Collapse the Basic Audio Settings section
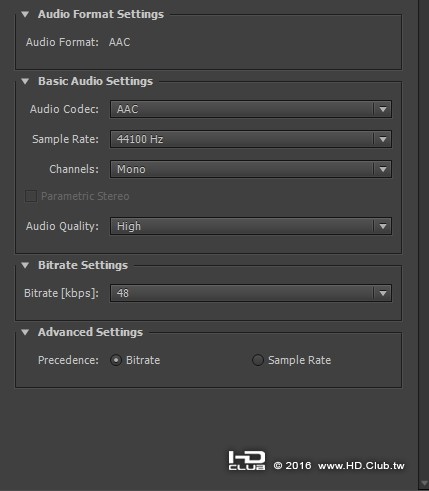The image size is (429, 491). click(x=25, y=81)
